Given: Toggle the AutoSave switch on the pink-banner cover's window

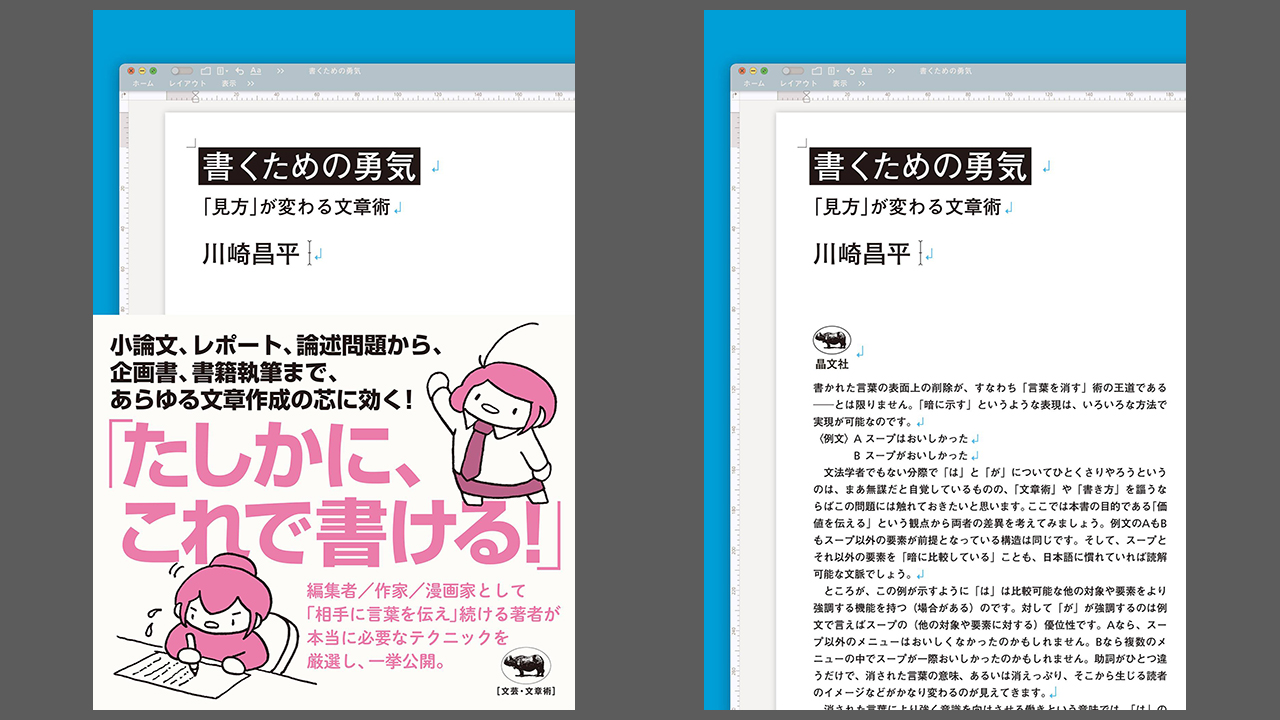Looking at the screenshot, I should (x=182, y=71).
